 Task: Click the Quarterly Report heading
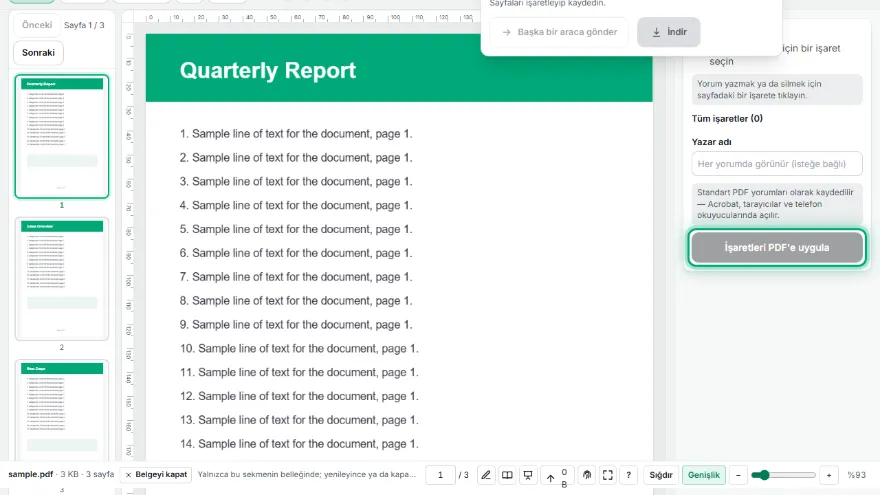point(268,71)
